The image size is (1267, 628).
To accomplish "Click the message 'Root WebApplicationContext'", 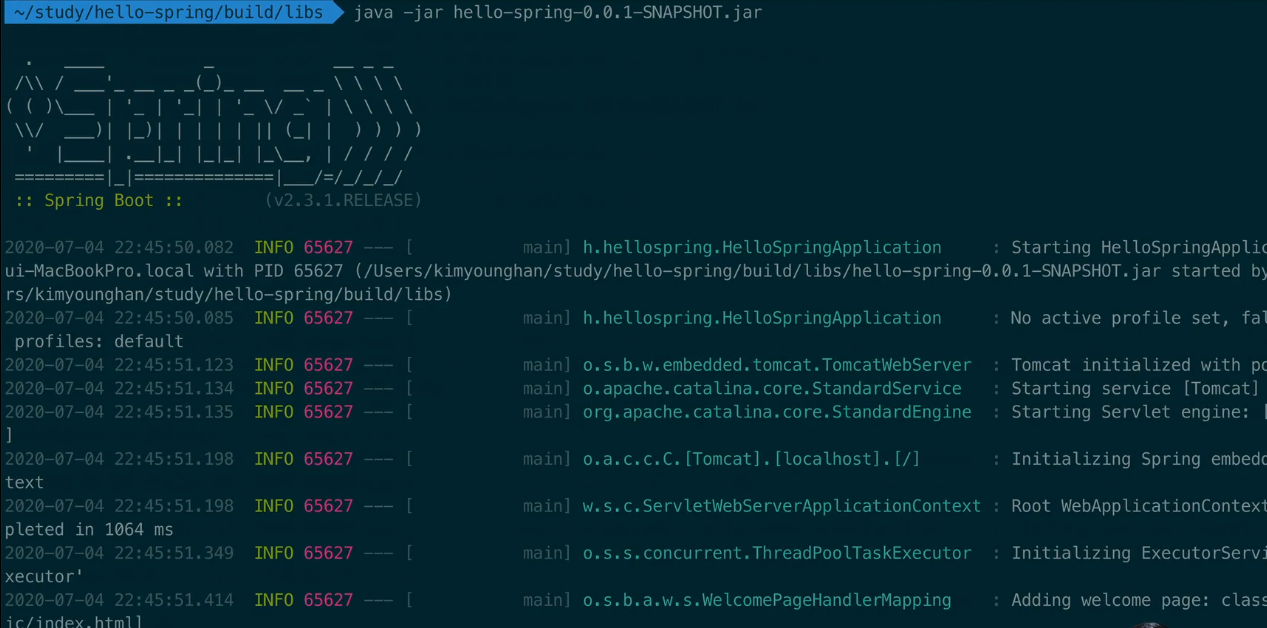I will [x=1139, y=506].
